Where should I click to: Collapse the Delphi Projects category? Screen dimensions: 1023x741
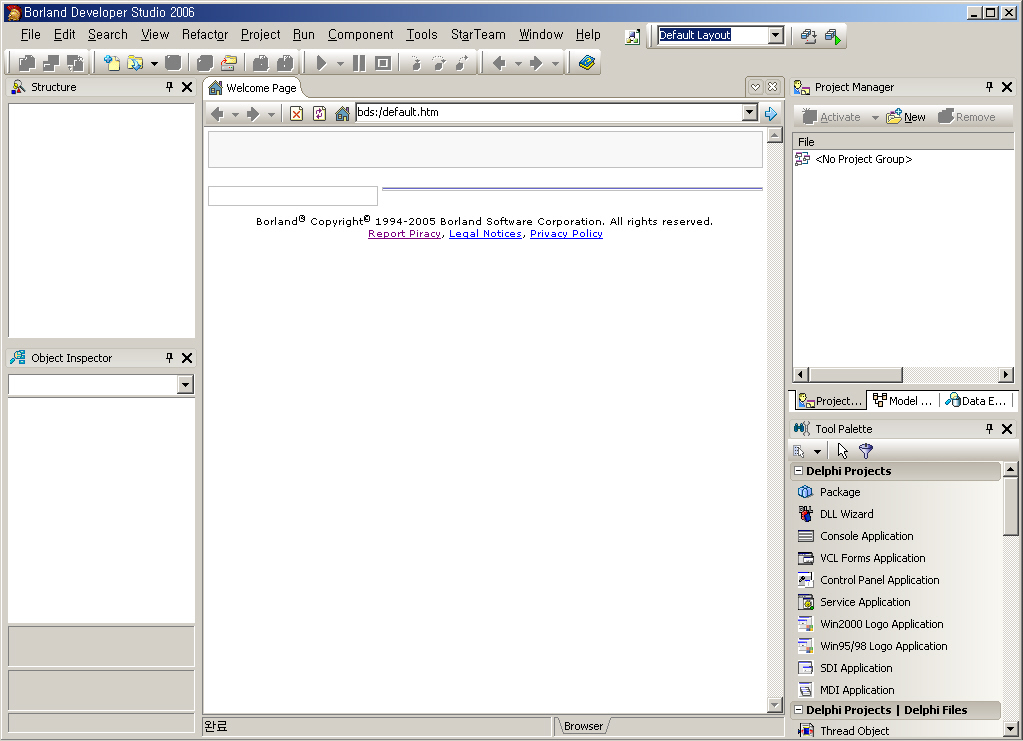(x=798, y=471)
